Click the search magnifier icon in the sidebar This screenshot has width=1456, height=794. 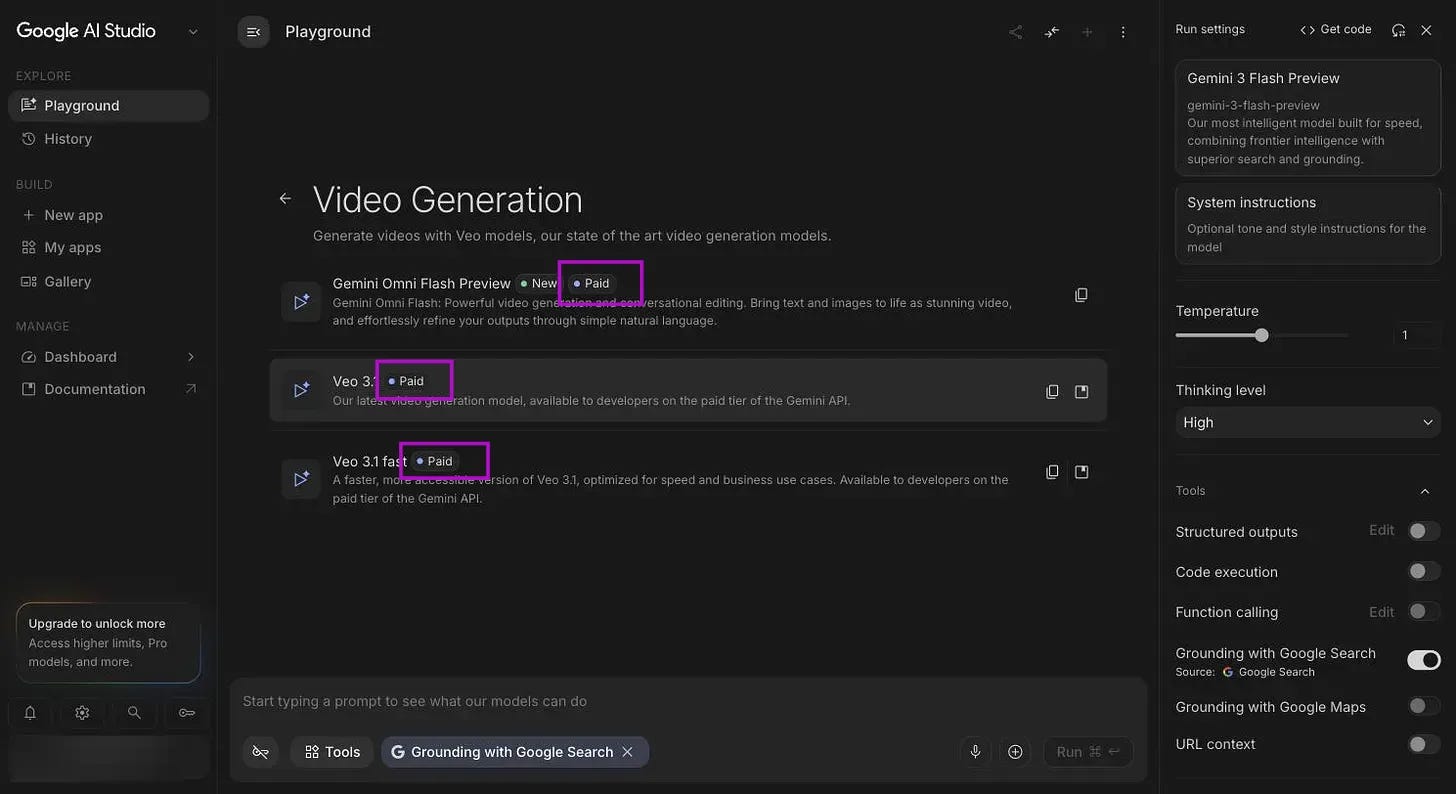(134, 712)
